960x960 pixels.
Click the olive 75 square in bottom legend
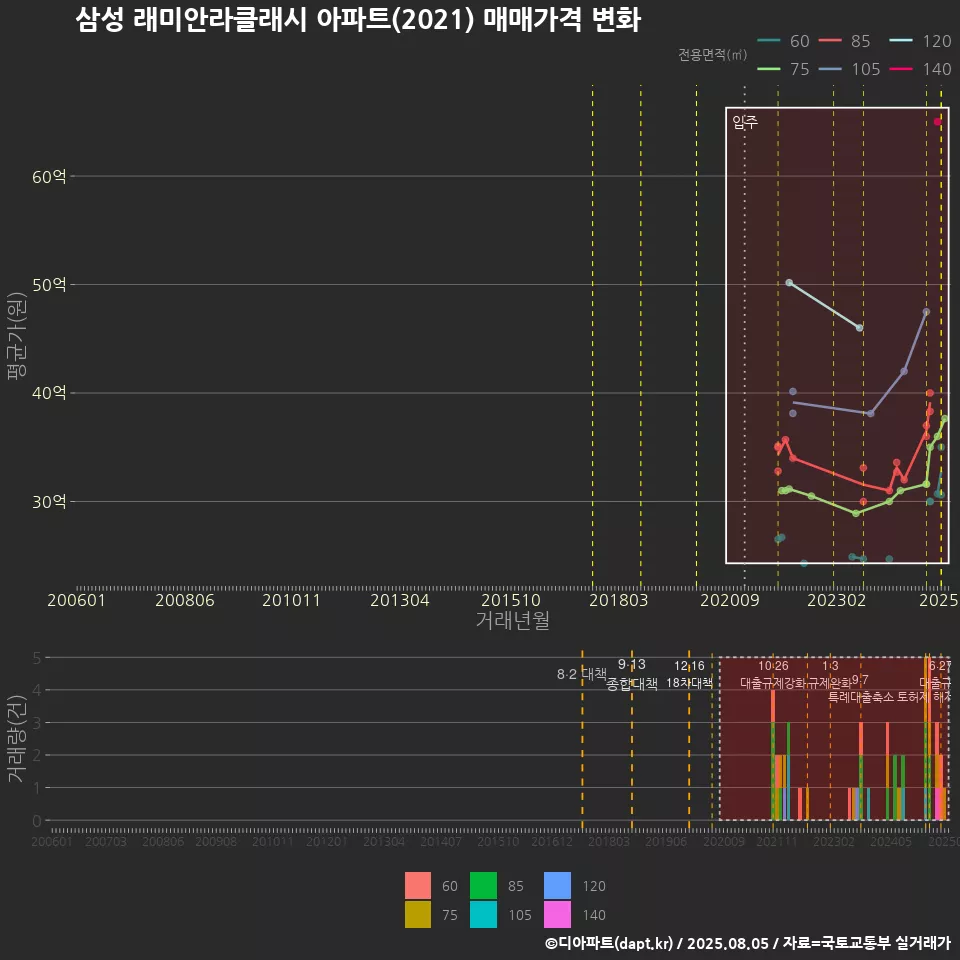pos(418,914)
